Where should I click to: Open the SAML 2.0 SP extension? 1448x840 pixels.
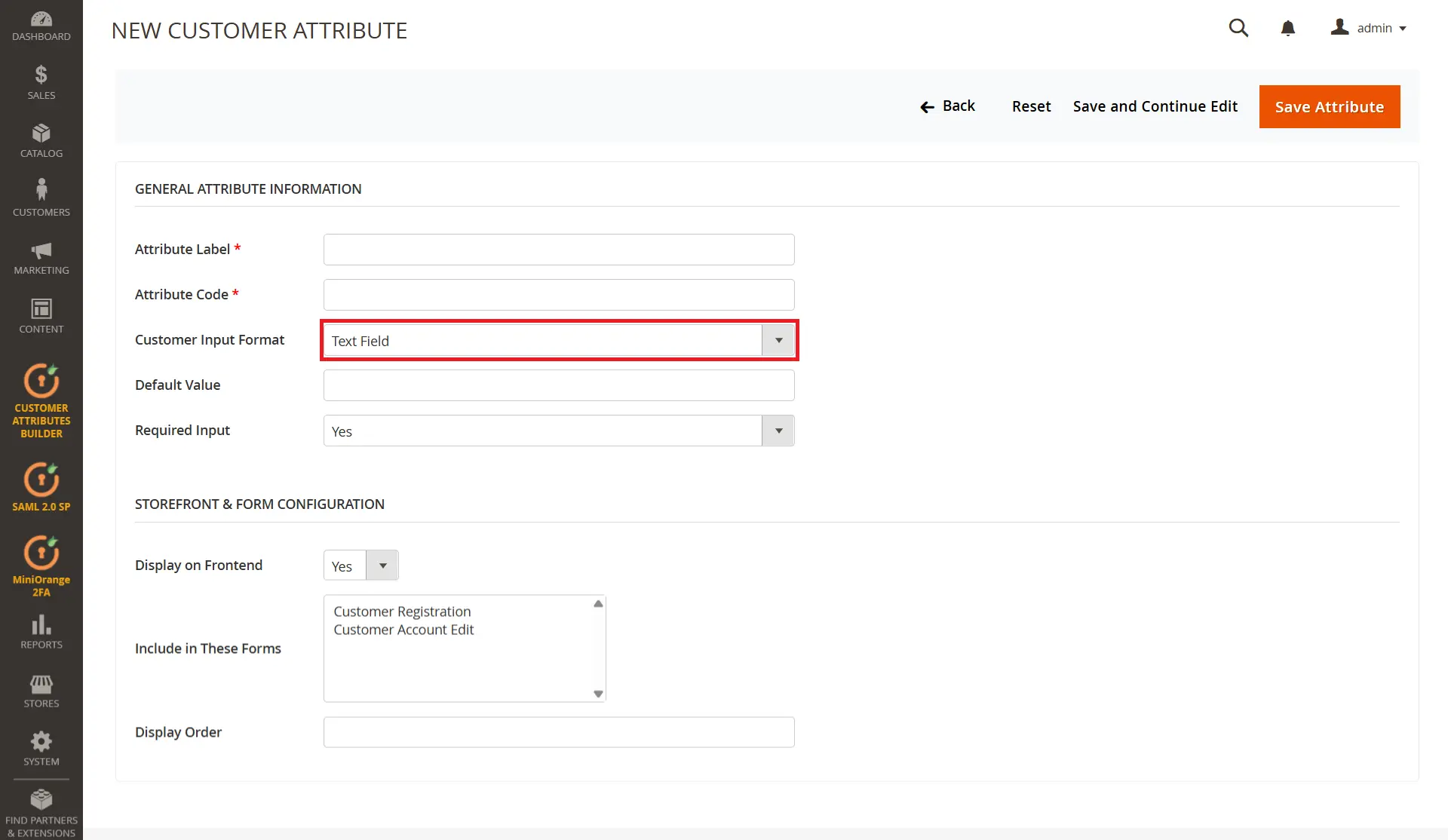click(x=41, y=486)
